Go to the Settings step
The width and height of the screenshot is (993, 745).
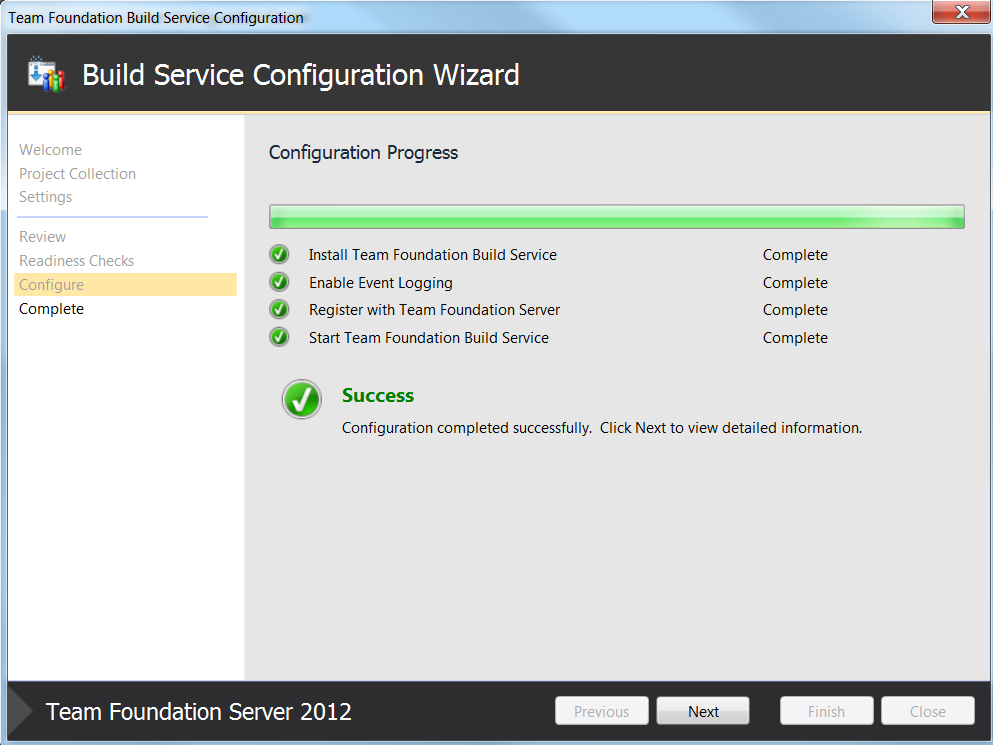[x=46, y=197]
